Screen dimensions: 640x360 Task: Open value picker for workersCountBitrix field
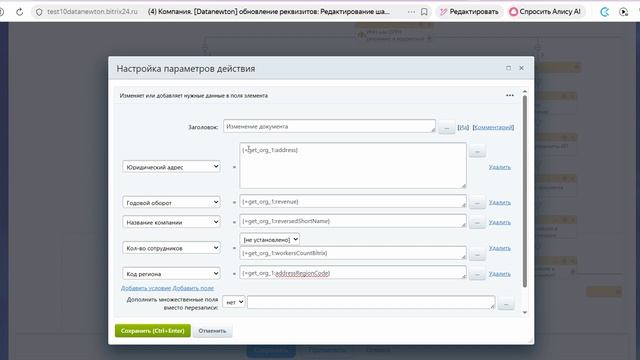(477, 255)
